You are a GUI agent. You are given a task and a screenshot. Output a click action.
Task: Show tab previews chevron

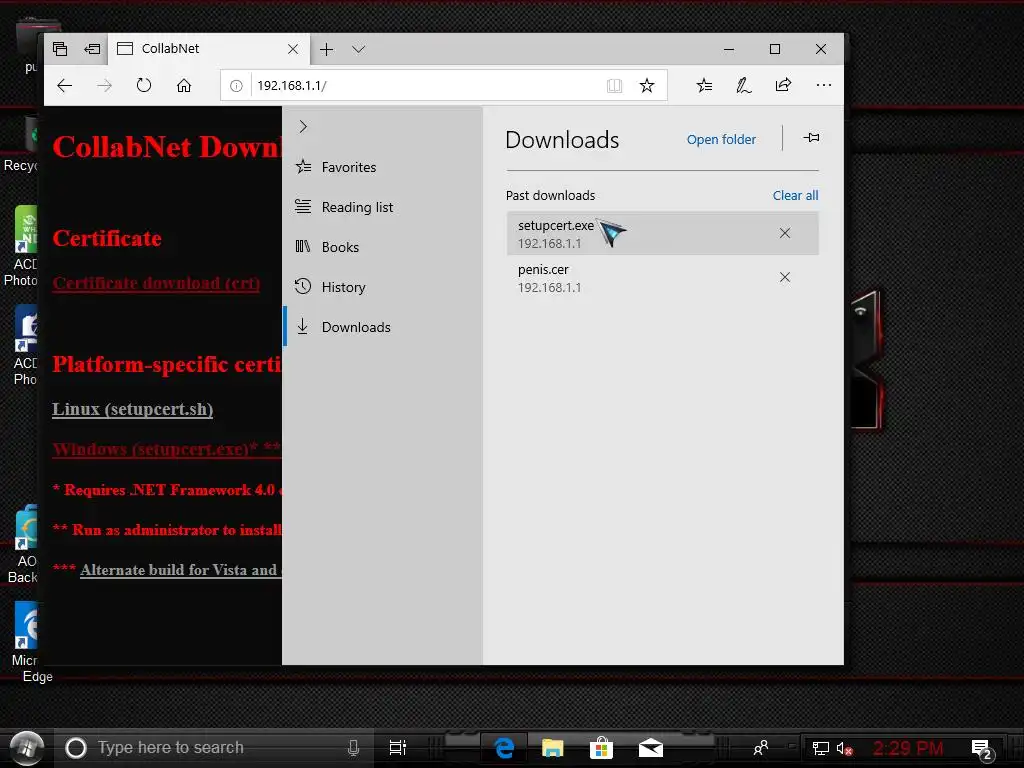click(x=359, y=49)
